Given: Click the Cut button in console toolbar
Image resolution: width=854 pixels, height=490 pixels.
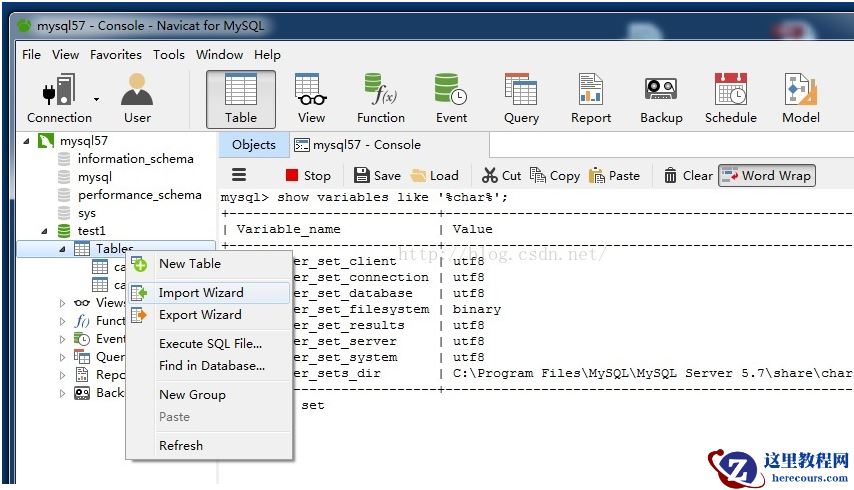Looking at the screenshot, I should tap(501, 175).
